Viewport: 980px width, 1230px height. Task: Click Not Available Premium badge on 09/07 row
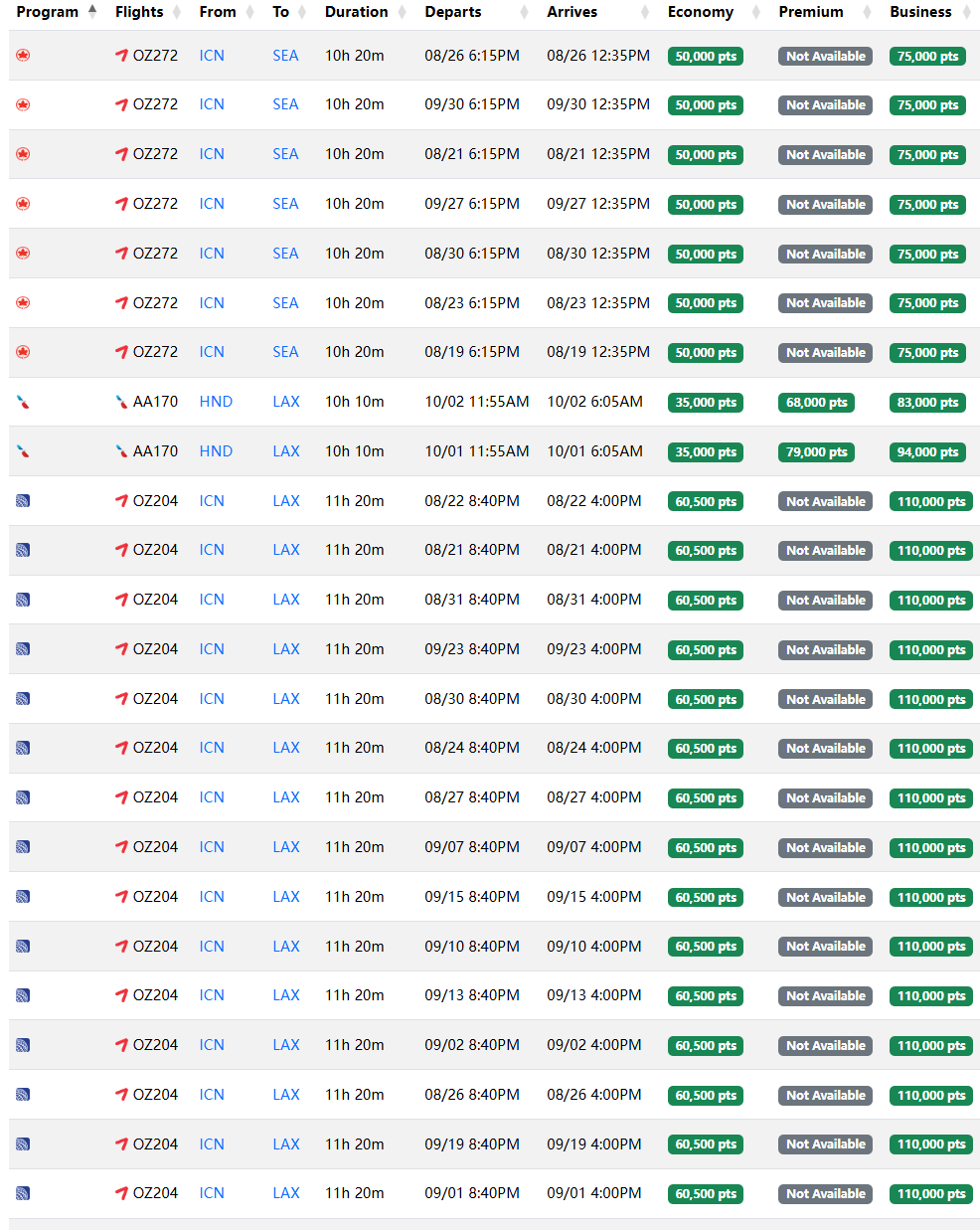(x=825, y=848)
